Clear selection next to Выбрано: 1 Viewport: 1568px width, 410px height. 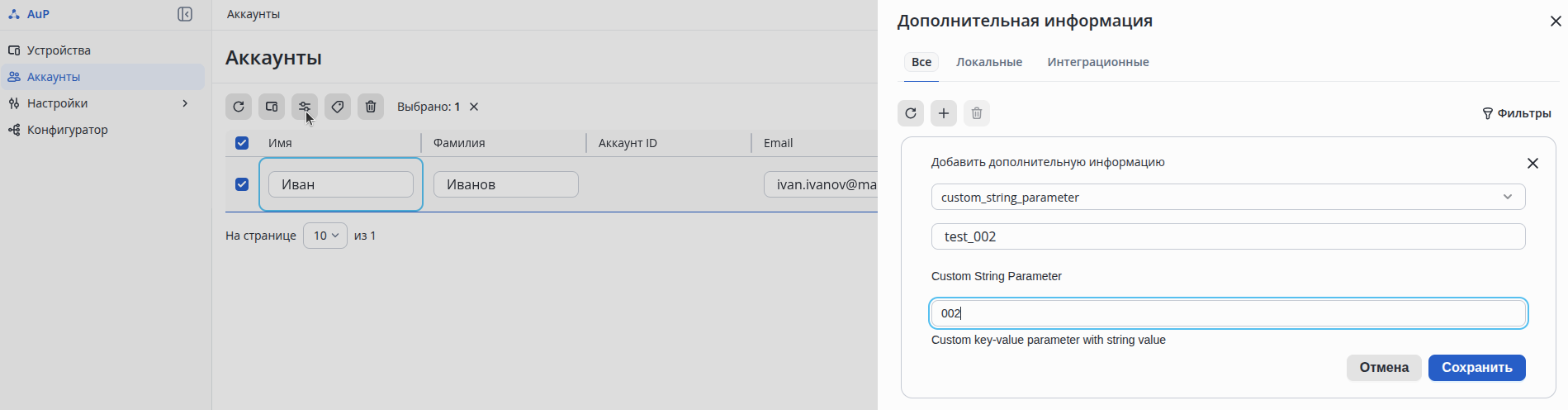(474, 107)
